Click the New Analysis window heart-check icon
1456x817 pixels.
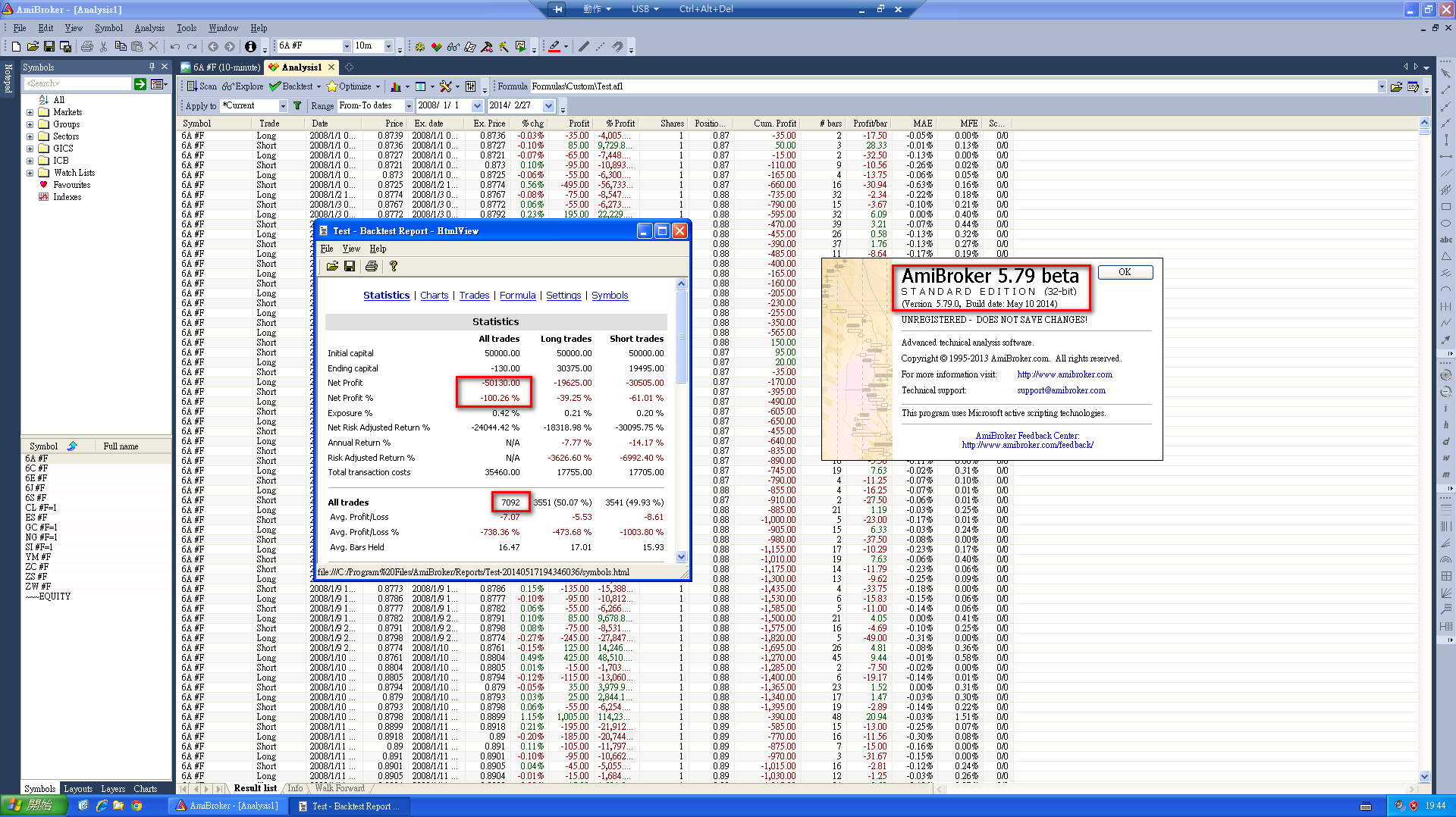(437, 46)
